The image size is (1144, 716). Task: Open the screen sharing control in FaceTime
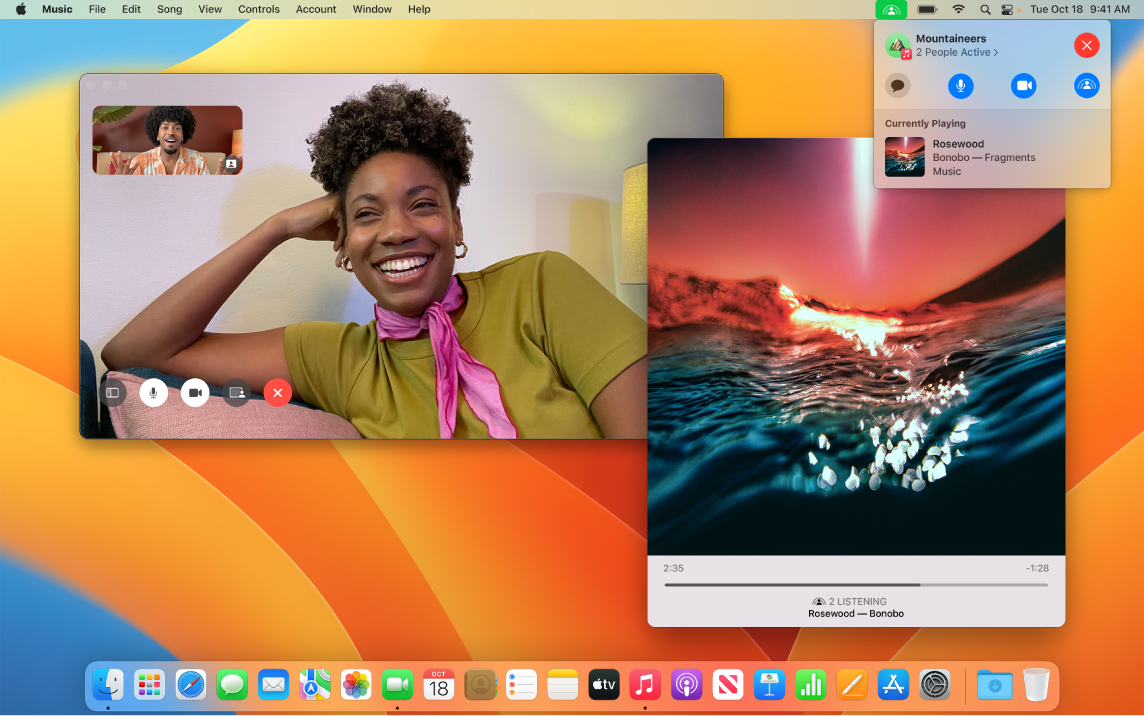[x=237, y=393]
